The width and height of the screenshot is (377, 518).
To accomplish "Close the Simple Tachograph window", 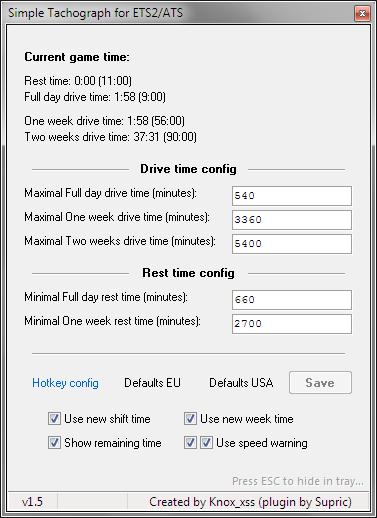I will coord(362,13).
